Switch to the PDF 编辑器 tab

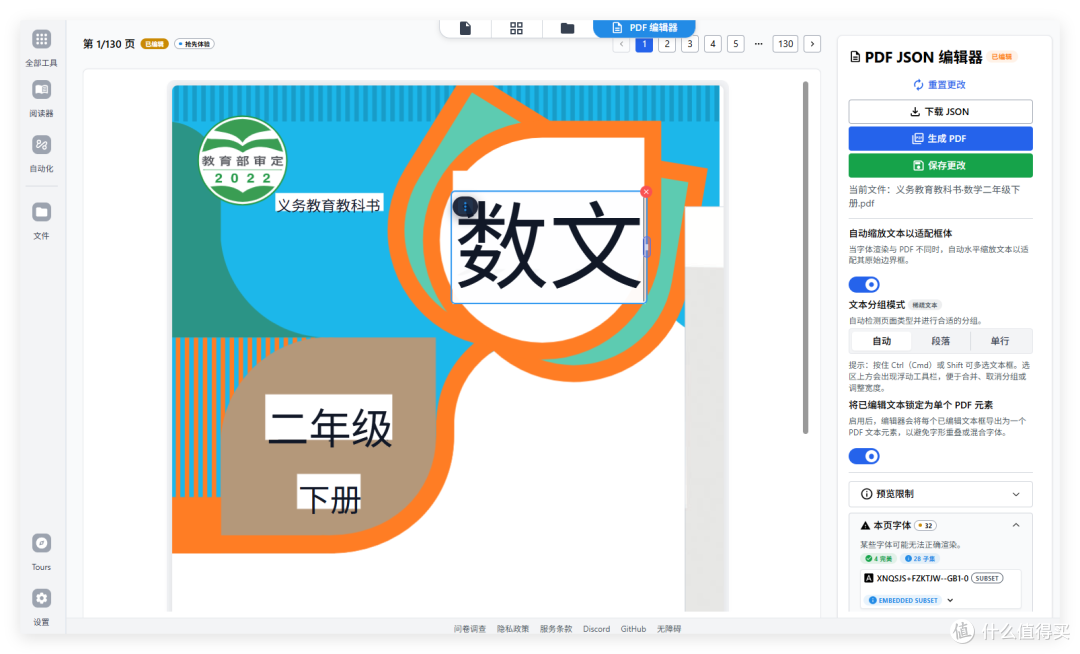645,28
